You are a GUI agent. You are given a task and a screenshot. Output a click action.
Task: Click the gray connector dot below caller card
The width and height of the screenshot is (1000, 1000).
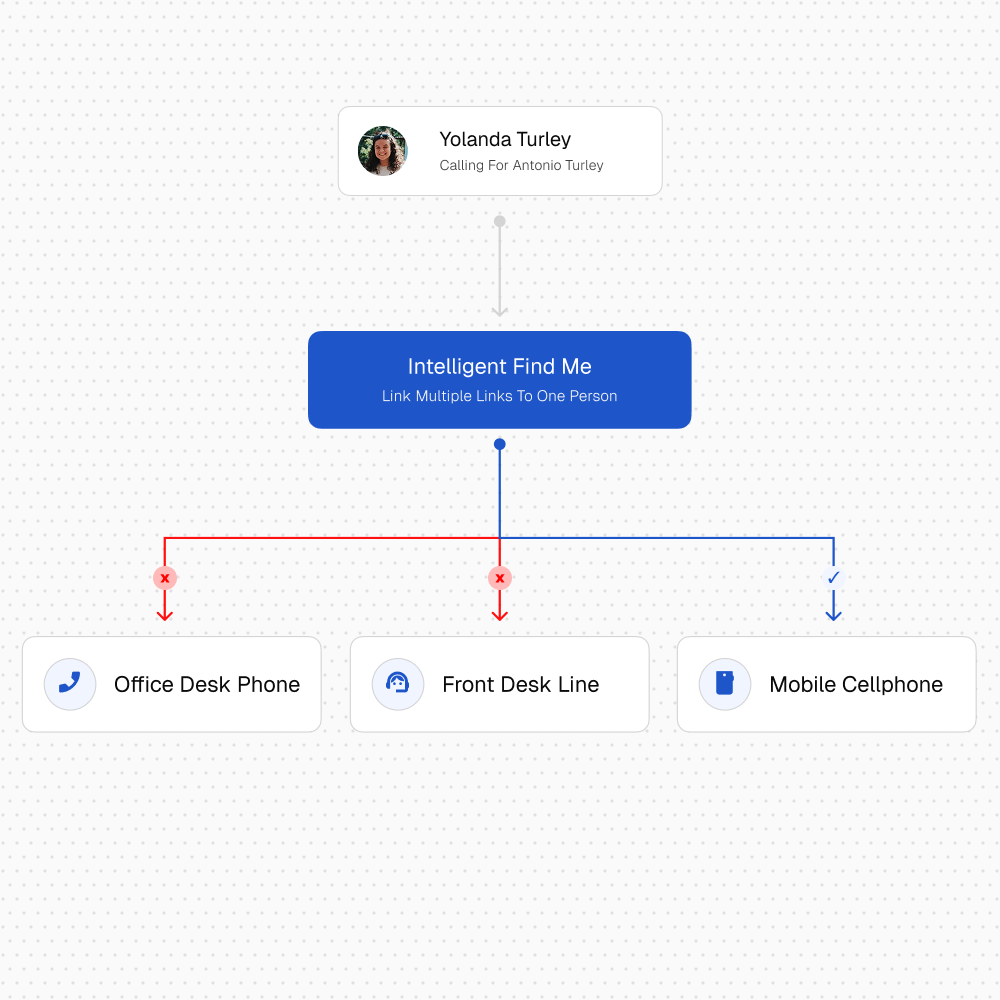(x=500, y=221)
